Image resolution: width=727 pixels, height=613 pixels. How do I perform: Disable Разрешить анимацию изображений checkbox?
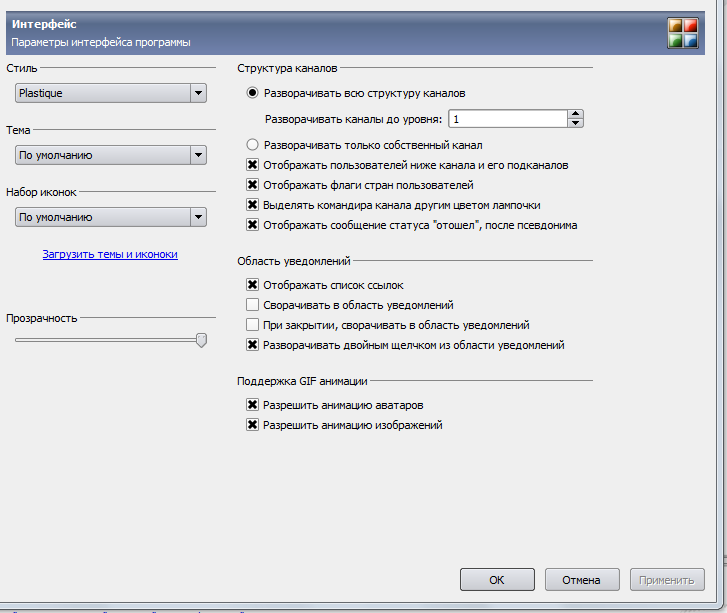(x=253, y=425)
